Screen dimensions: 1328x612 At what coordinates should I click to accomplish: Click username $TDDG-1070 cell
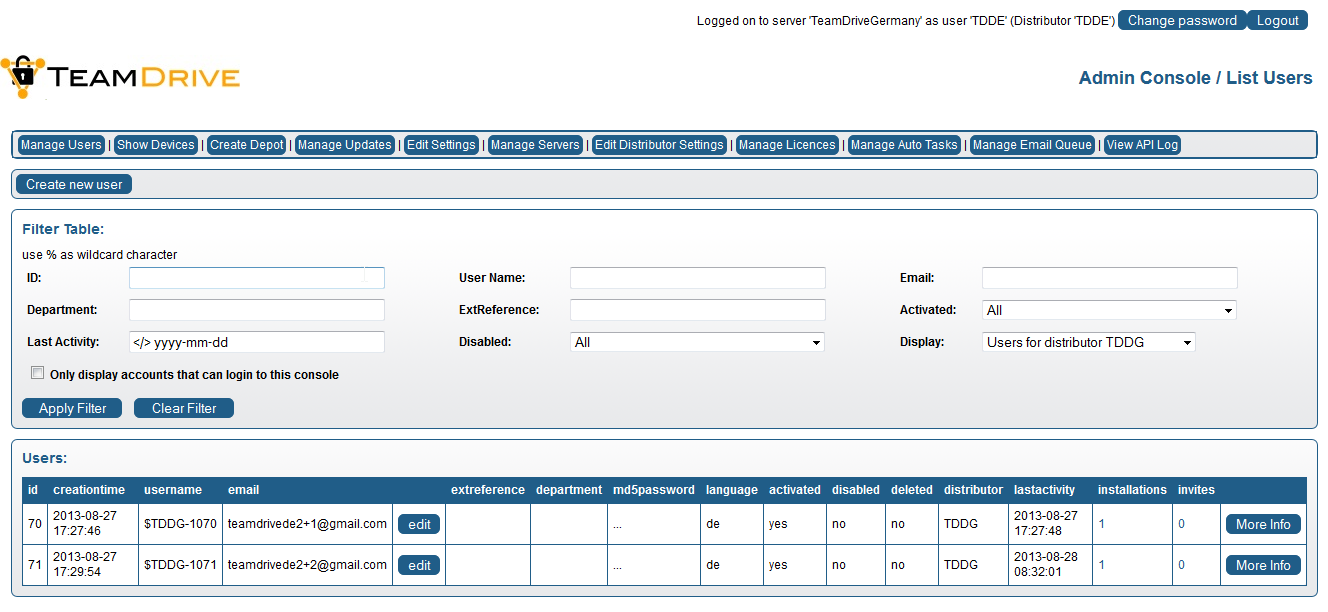pos(180,524)
